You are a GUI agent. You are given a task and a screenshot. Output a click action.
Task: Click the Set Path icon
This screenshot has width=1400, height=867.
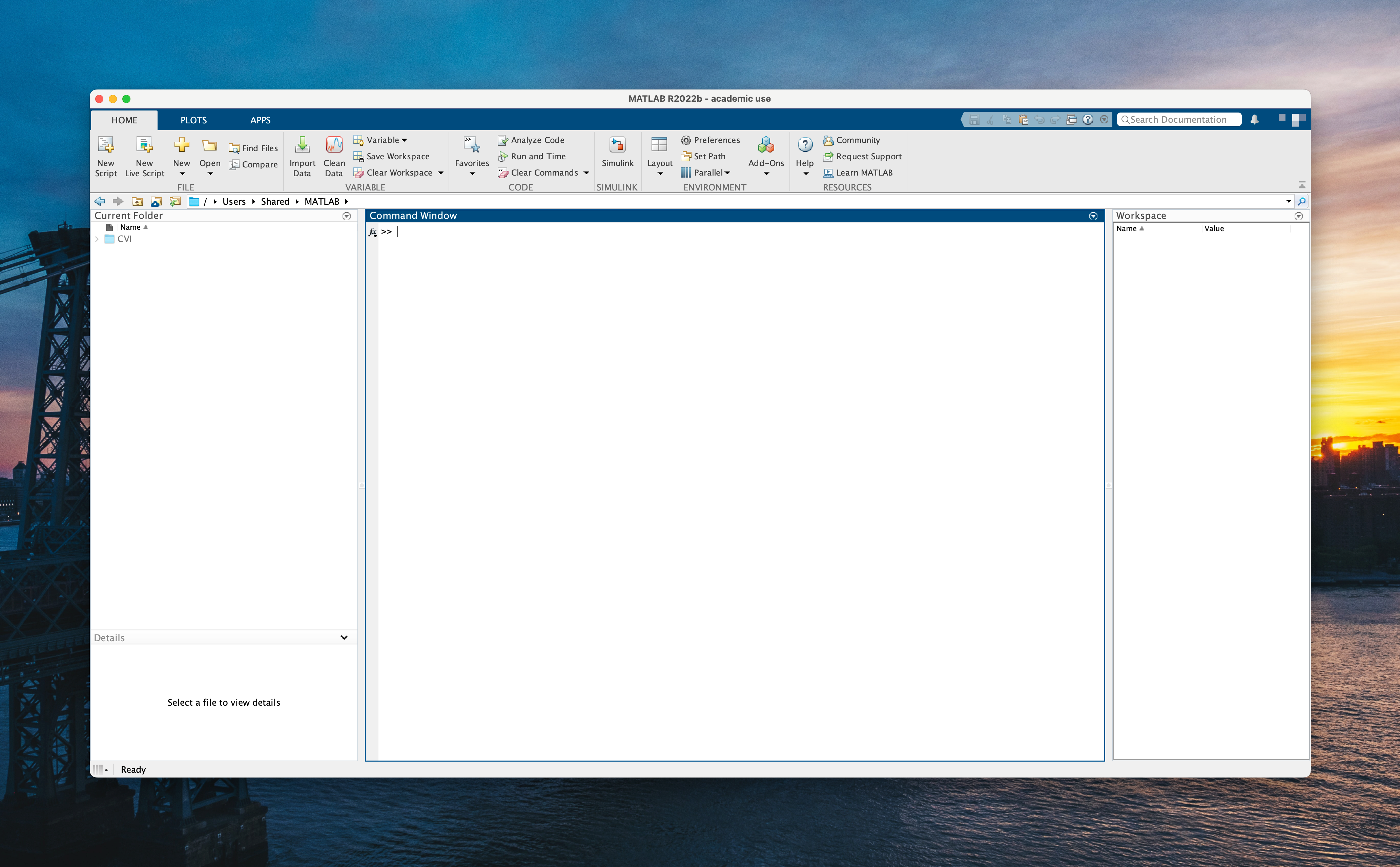685,156
